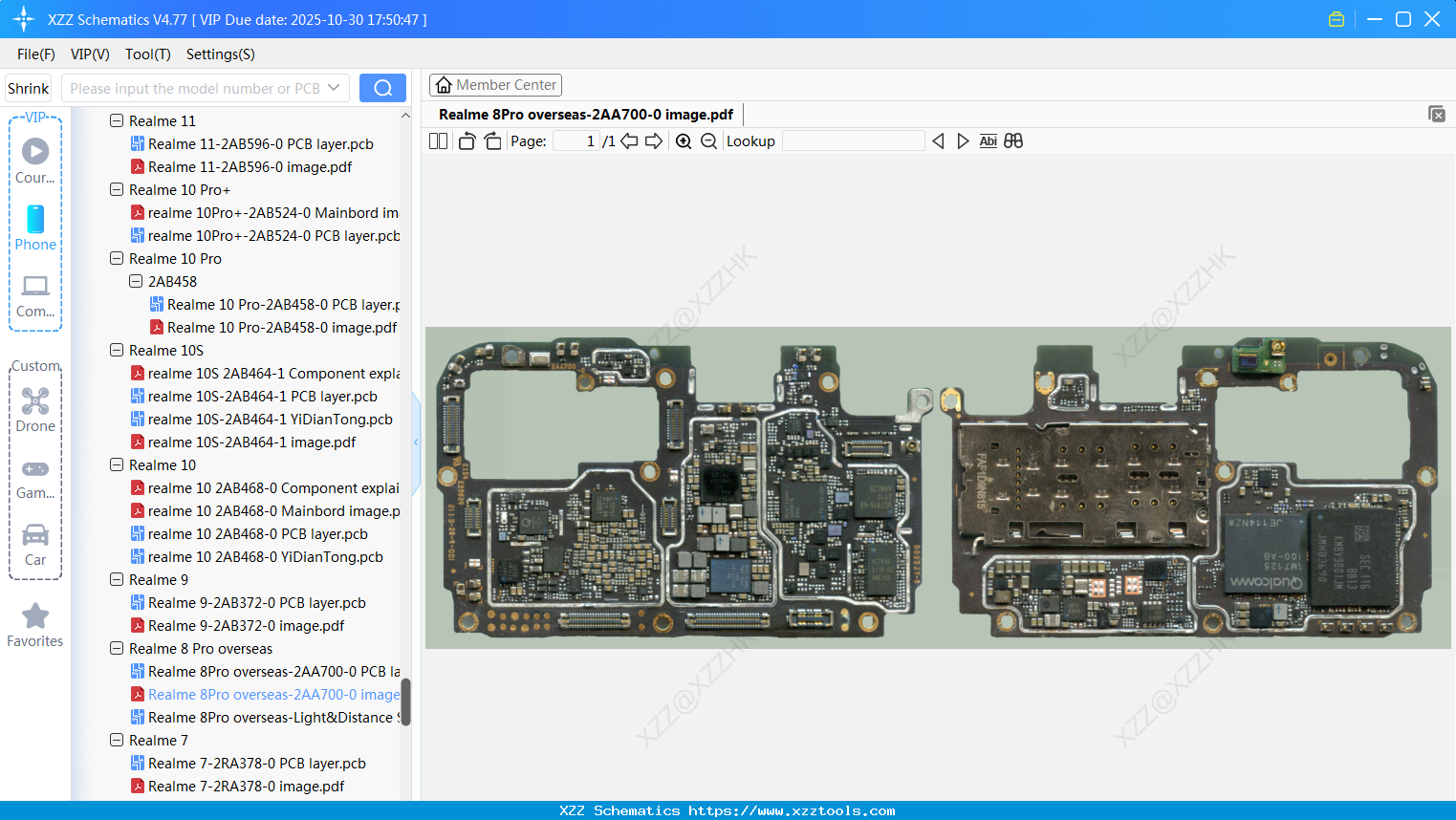Open realme 10S-2AB464-1 YiDianTong.pcb
The height and width of the screenshot is (820, 1456).
(271, 419)
